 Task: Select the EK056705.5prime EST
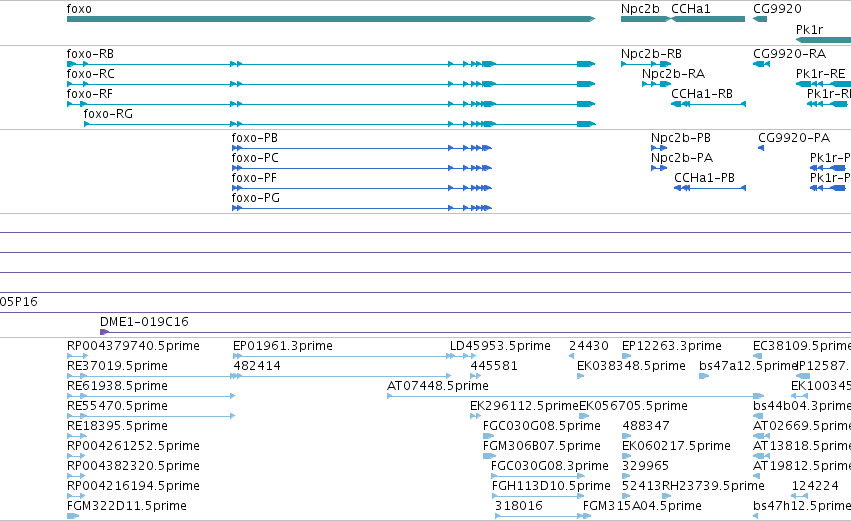[x=633, y=406]
